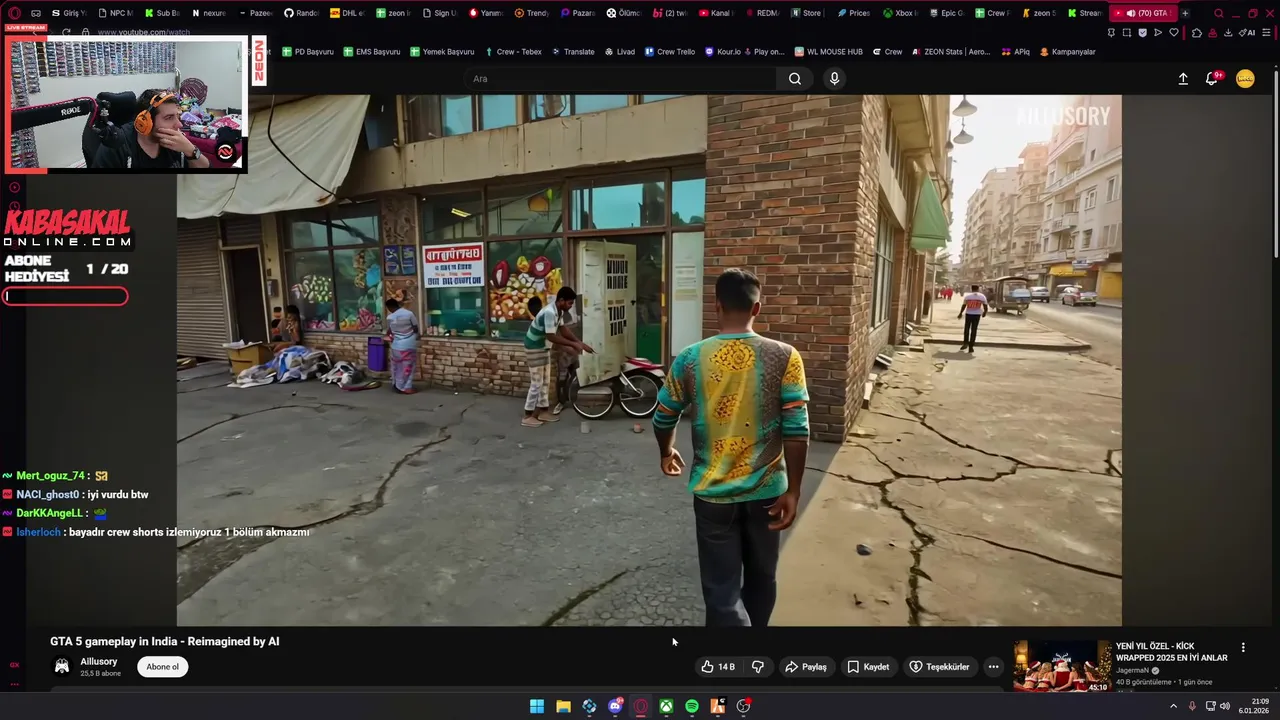Open the Windows Start menu
Viewport: 1280px width, 720px height.
(537, 707)
